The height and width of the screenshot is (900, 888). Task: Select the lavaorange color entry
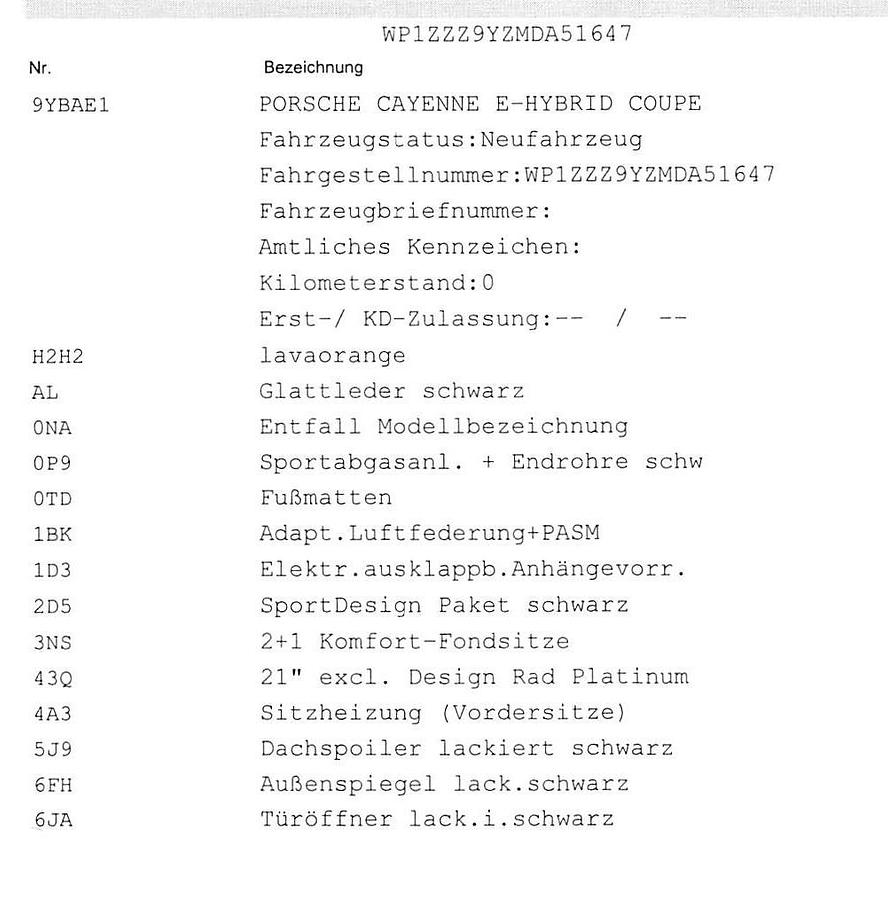(x=332, y=355)
